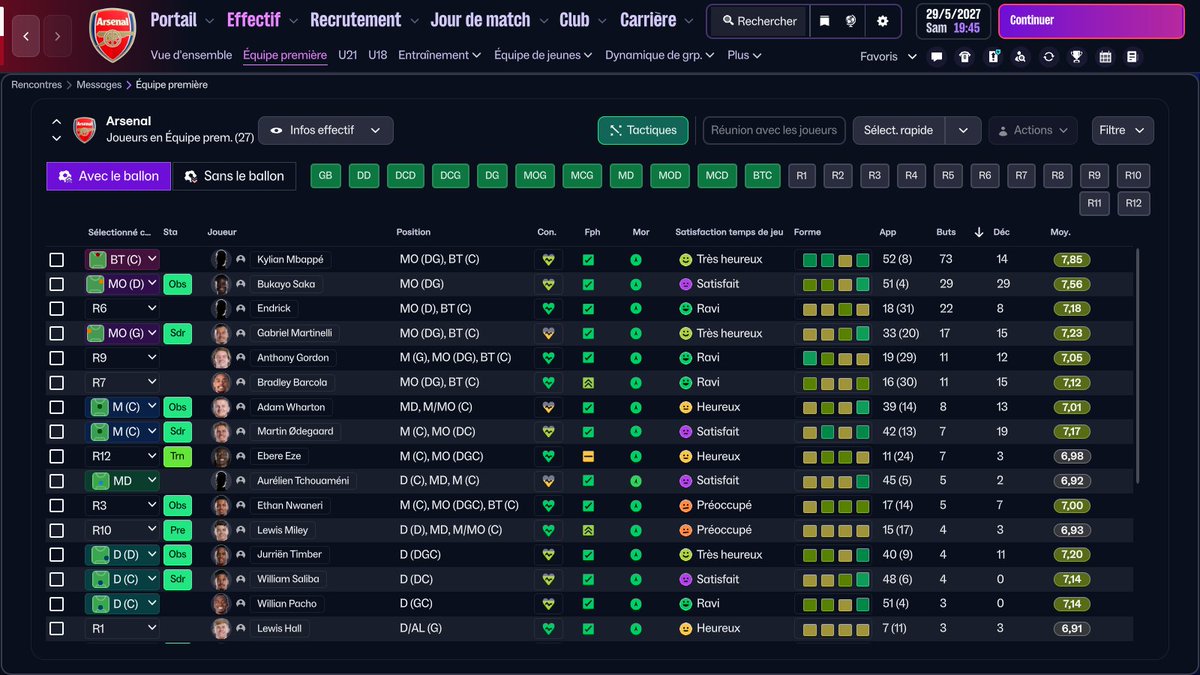
Task: Open the Tactiques button
Action: point(644,130)
